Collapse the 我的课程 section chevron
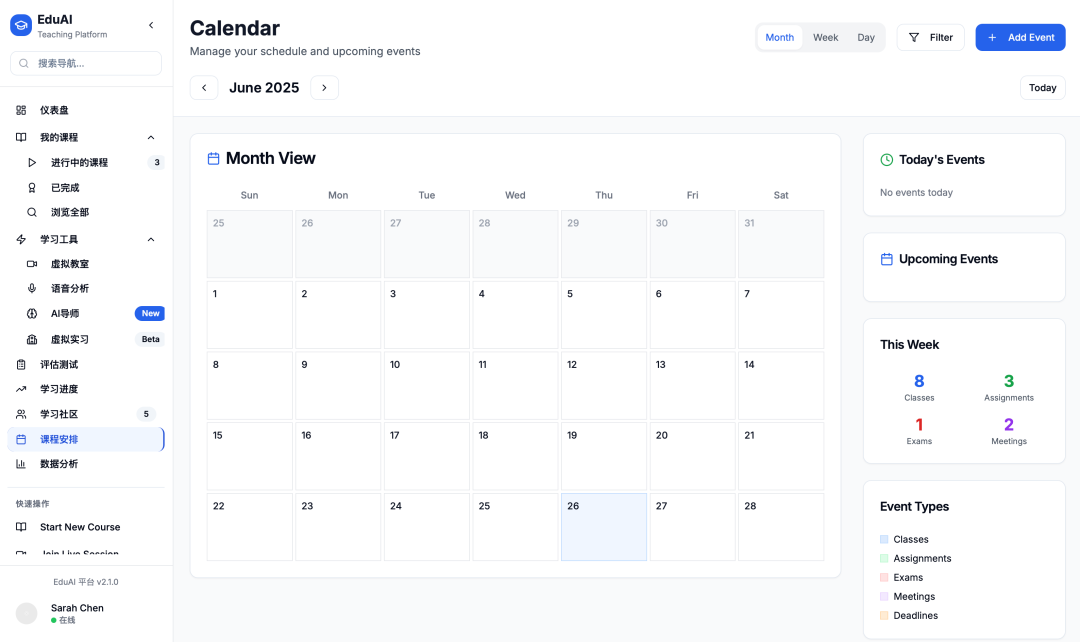The image size is (1080, 642). pos(151,137)
